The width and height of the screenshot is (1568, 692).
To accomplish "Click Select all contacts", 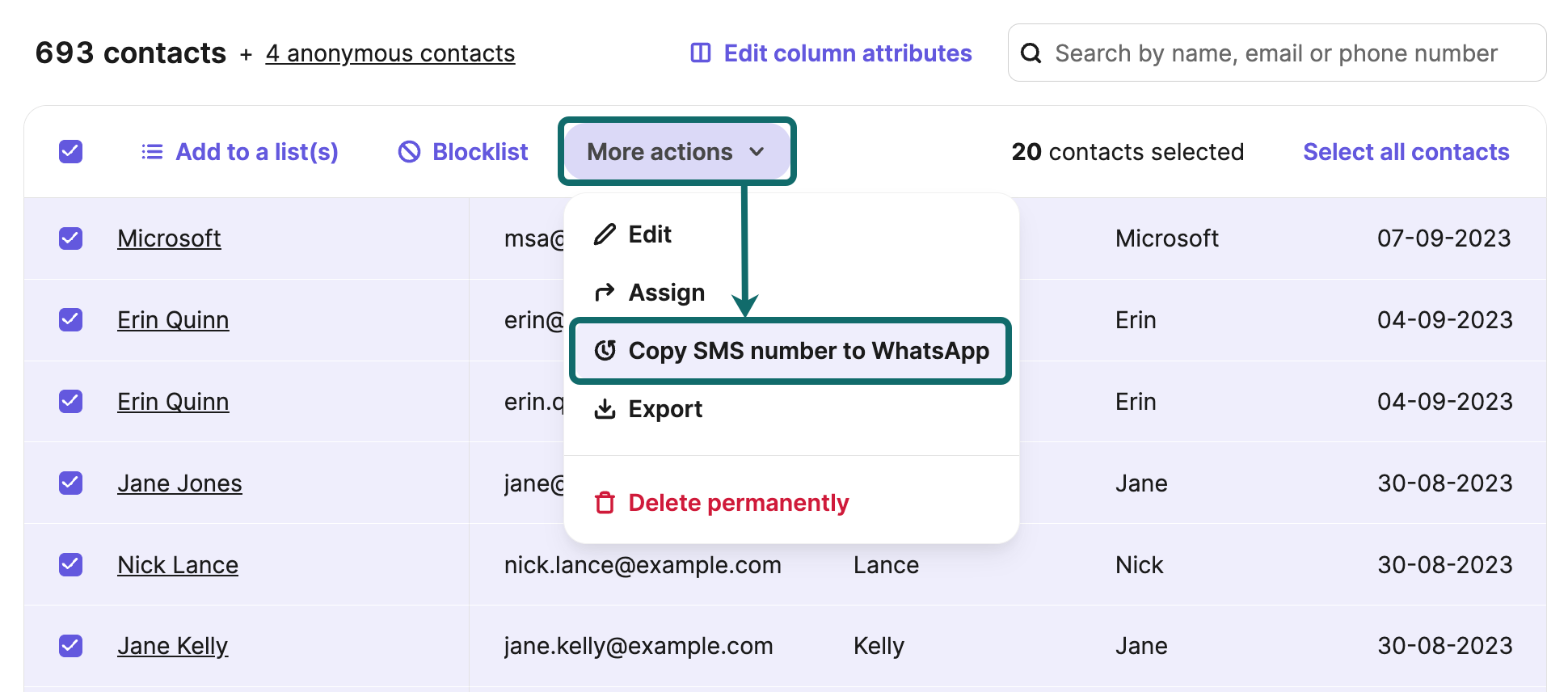I will (1406, 152).
